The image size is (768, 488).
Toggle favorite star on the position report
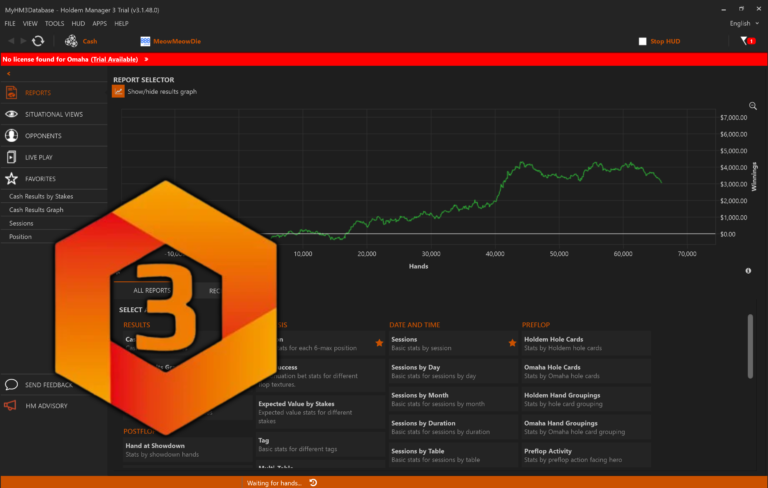[x=379, y=343]
